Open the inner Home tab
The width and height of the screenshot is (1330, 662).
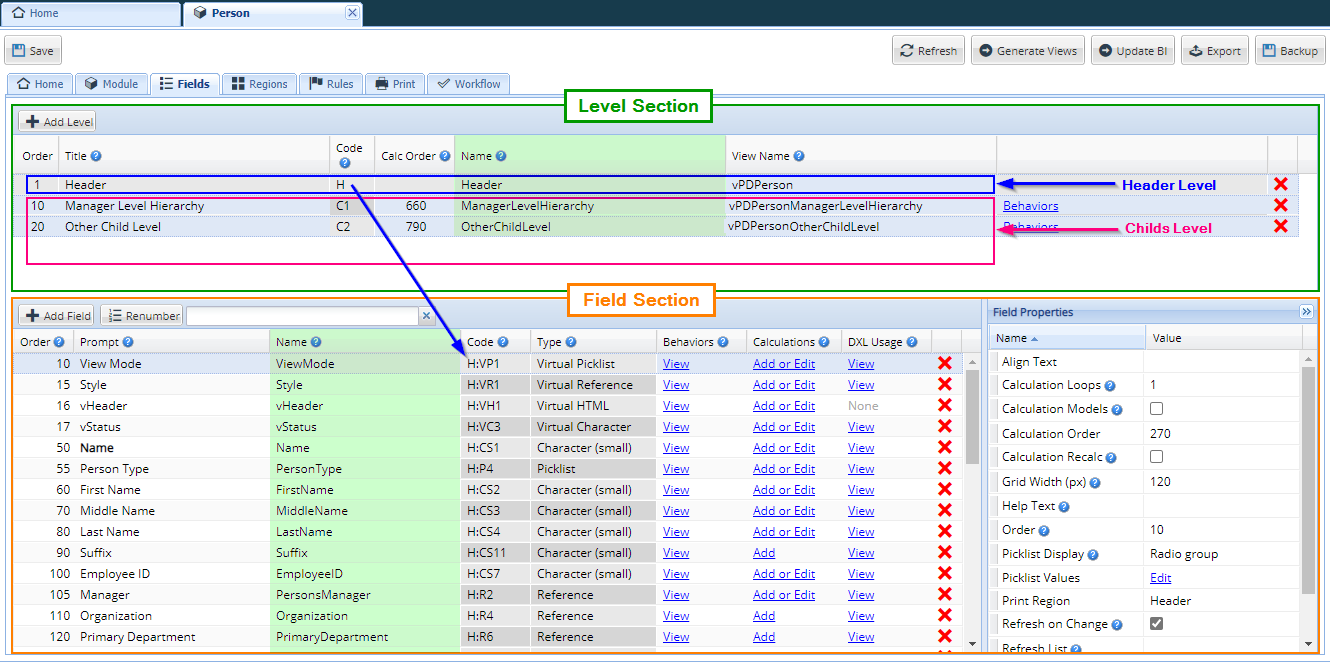pos(40,84)
